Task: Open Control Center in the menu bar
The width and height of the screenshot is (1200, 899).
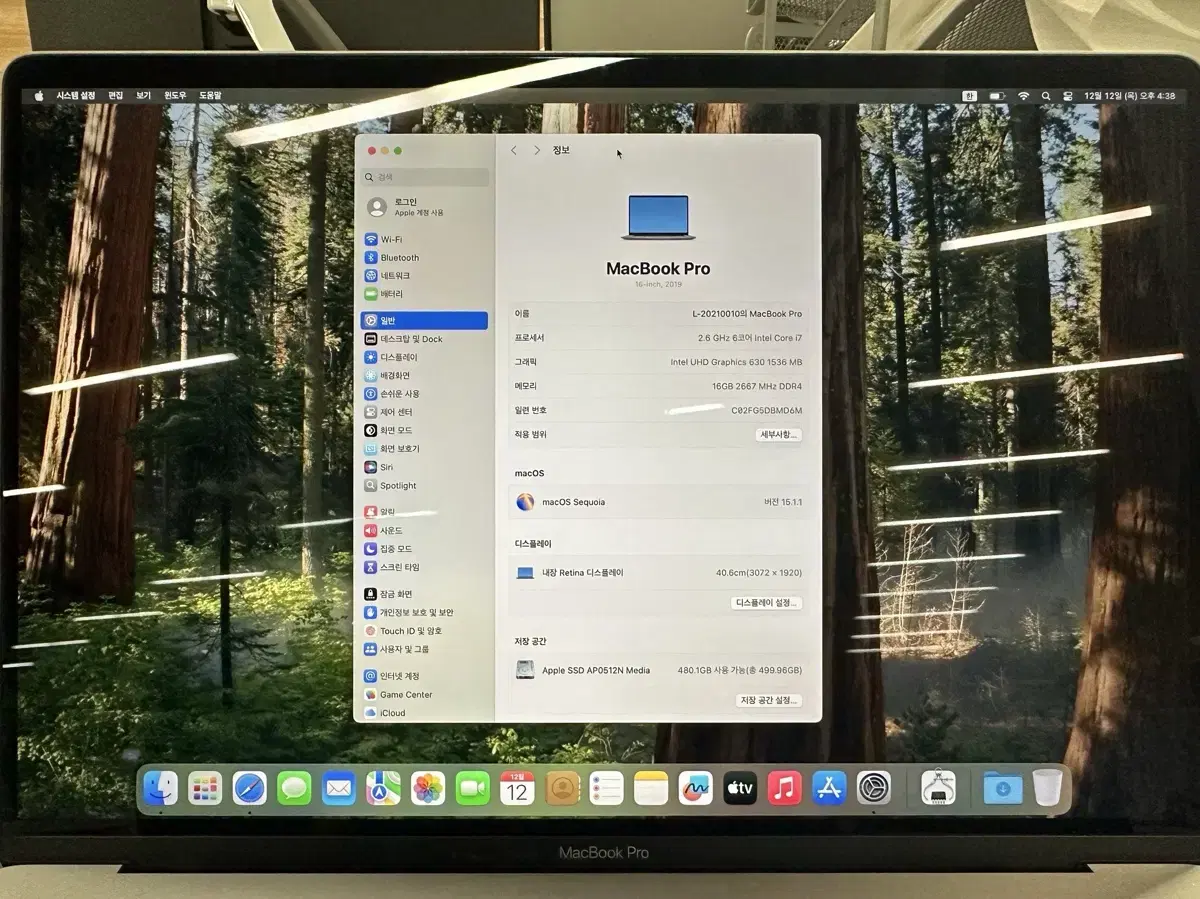Action: 1068,96
